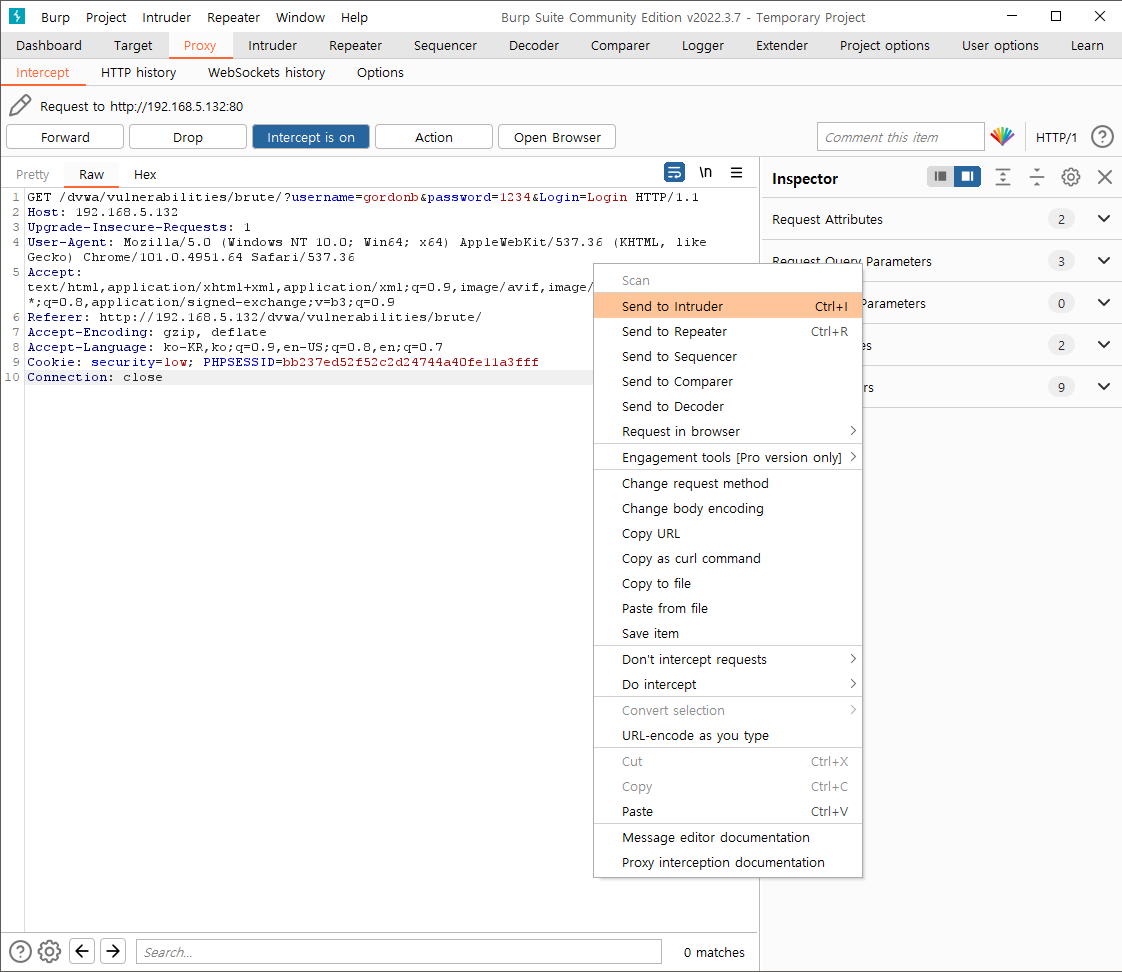
Task: Go to previous search match arrow
Action: (82, 951)
